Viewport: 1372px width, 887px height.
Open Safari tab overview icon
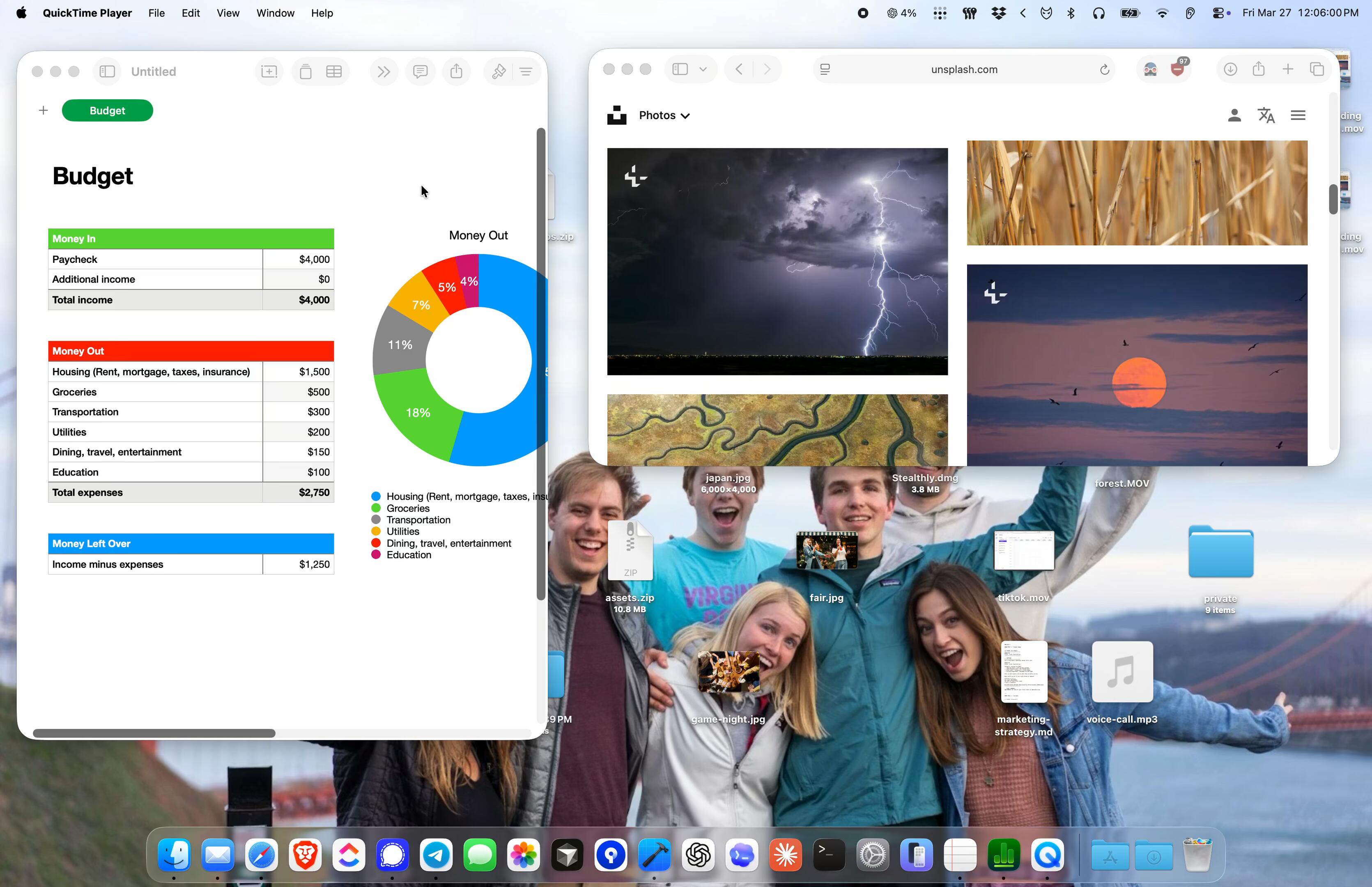(1317, 69)
